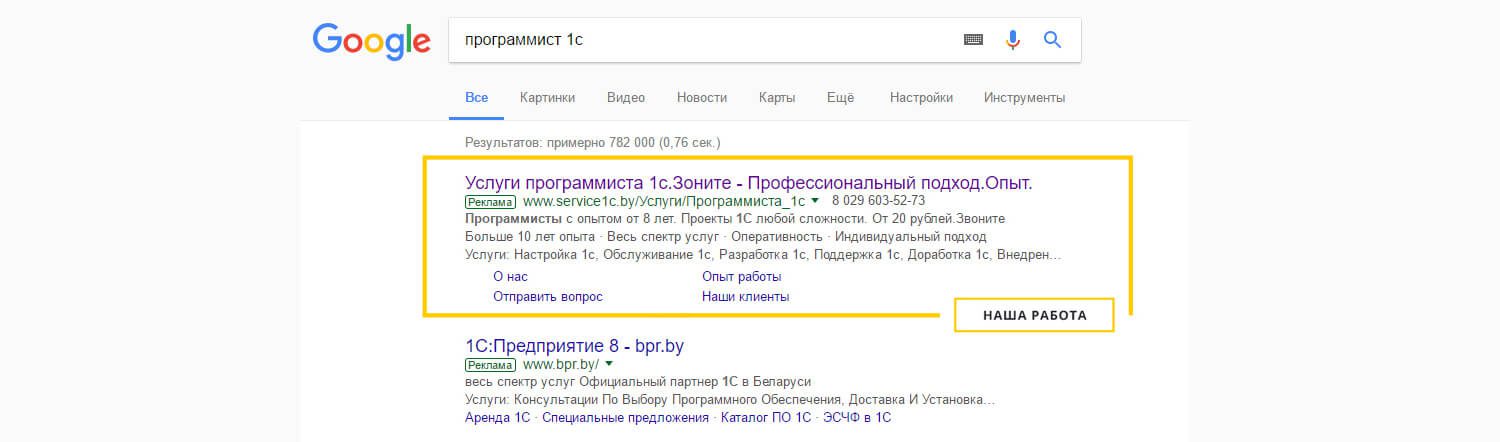
Task: Open '1С:Предприятие 8 - bpr.by' result
Action: coord(574,346)
